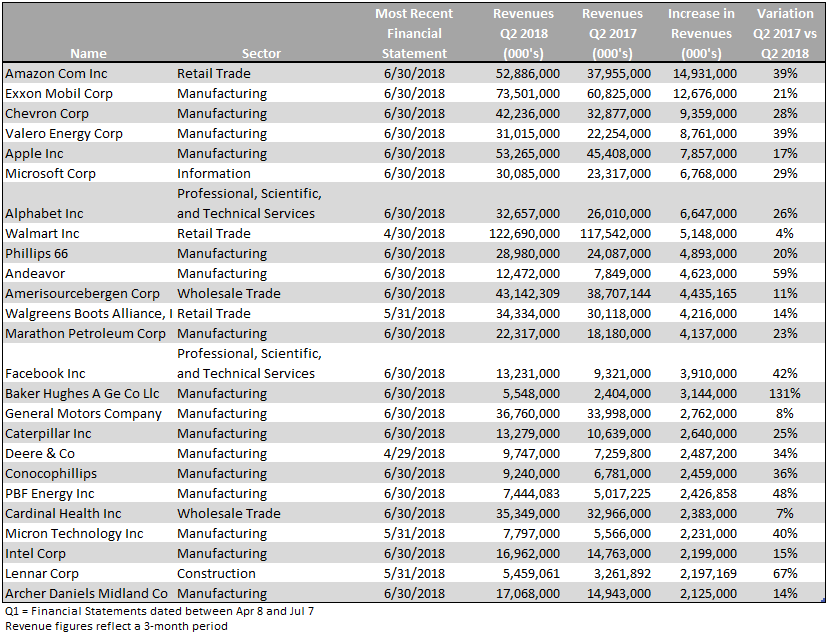The height and width of the screenshot is (635, 829).
Task: Click the 37,955,000 Q2 2017 value
Action: click(x=619, y=73)
